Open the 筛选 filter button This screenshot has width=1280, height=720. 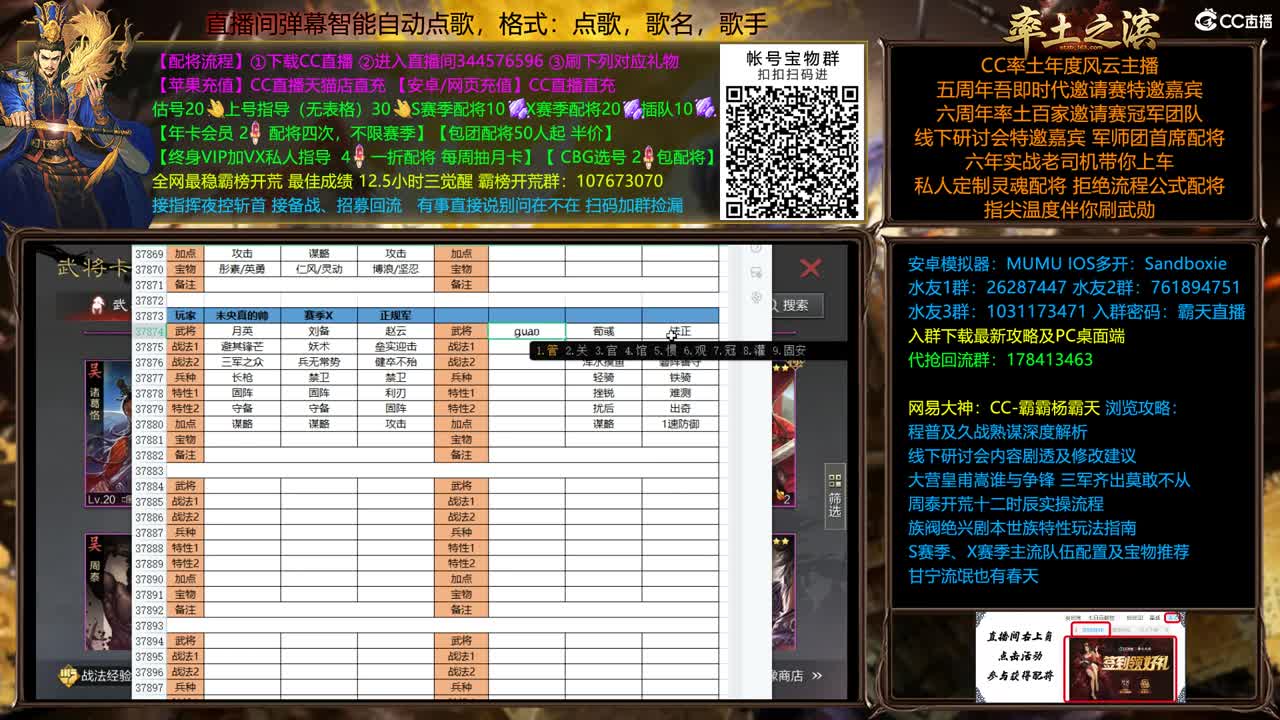click(x=835, y=496)
